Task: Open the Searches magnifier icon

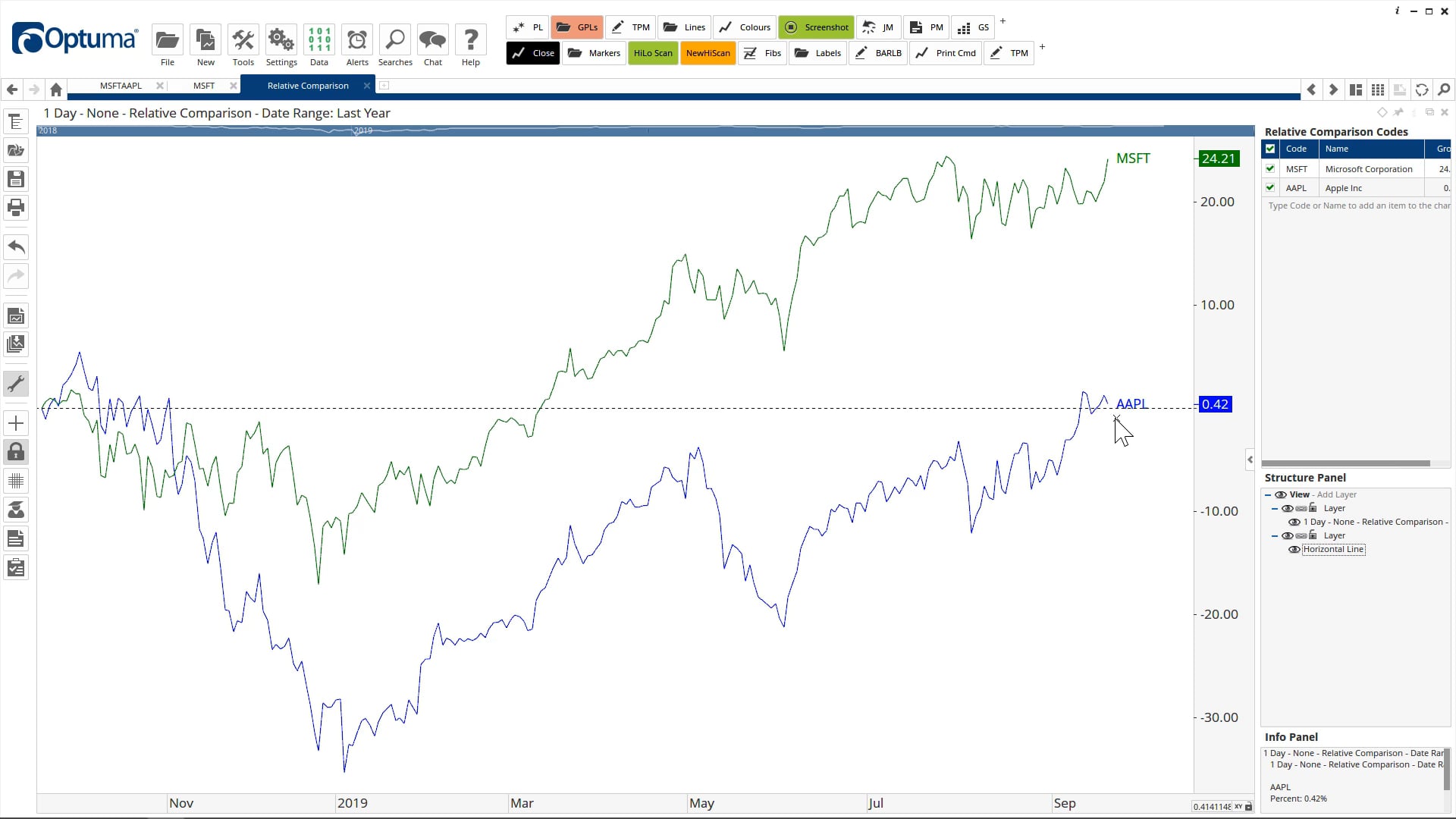Action: (x=394, y=39)
